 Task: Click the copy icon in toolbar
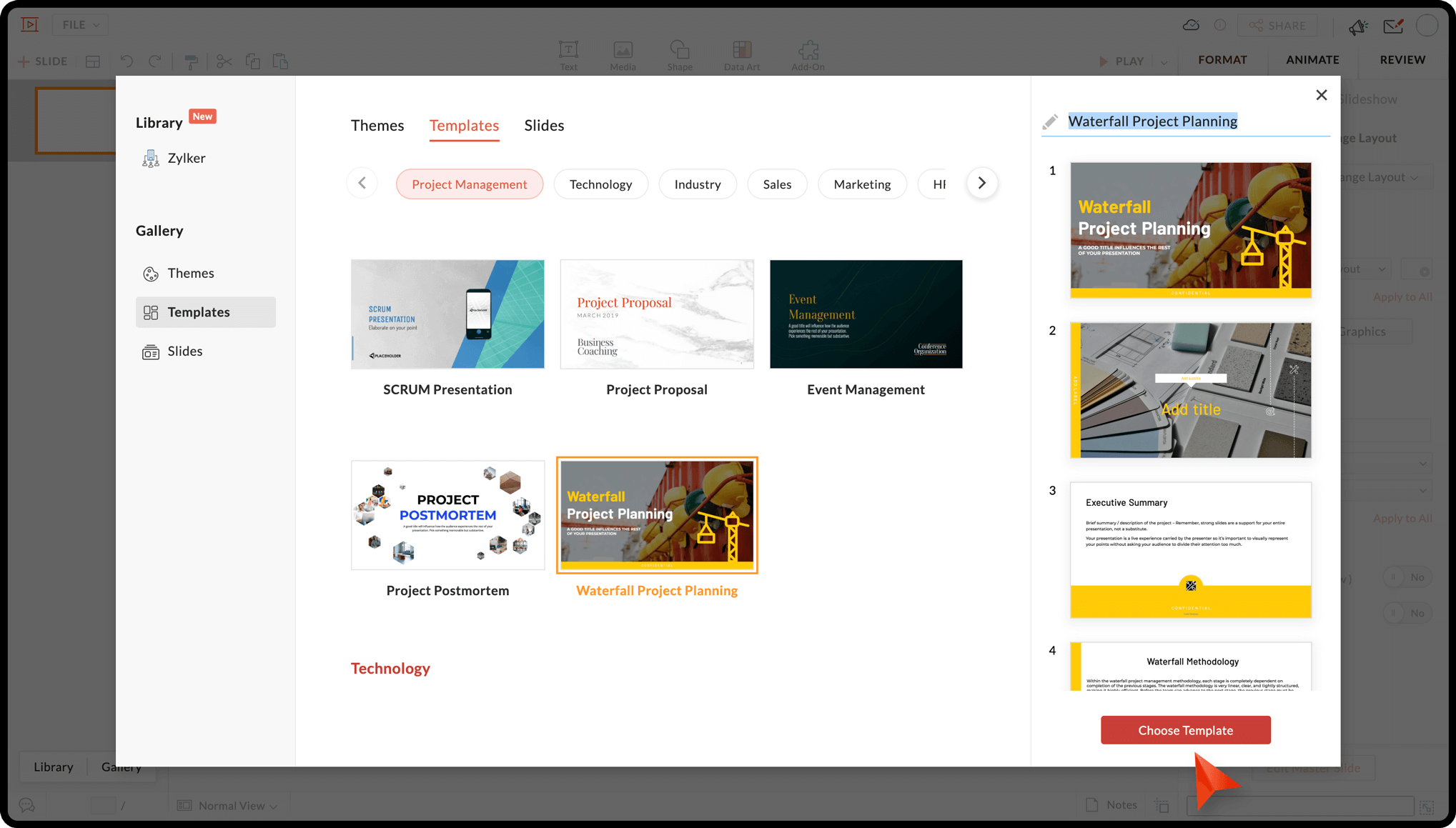coord(252,61)
